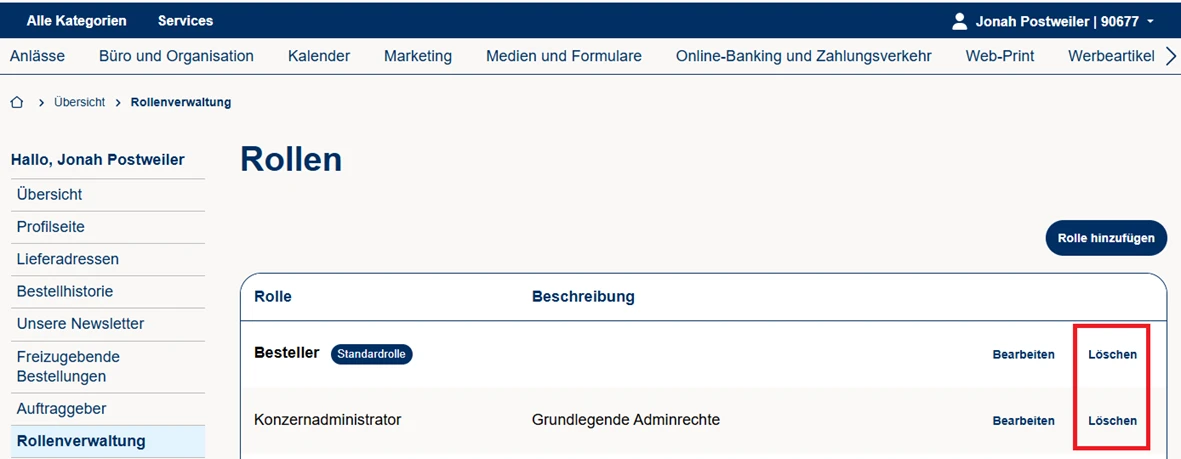Image resolution: width=1181 pixels, height=459 pixels.
Task: Open Freizugebende Bestellungen in the sidebar
Action: click(68, 366)
